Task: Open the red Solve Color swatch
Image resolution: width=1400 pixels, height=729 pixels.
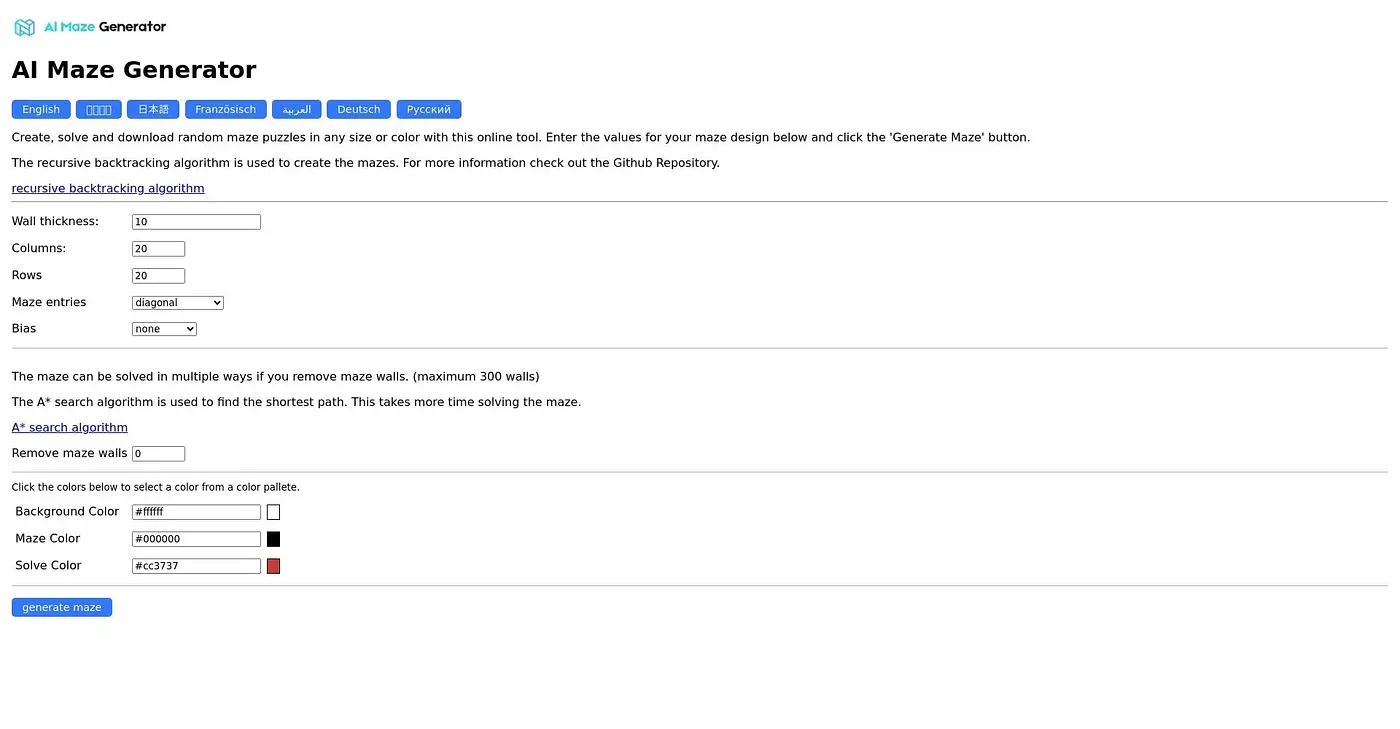Action: coord(273,566)
